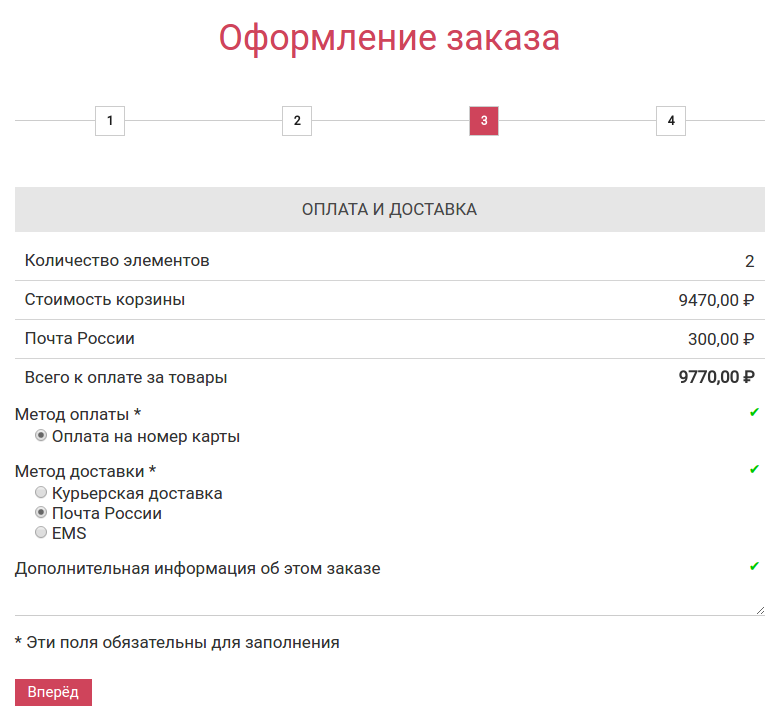Go to checkout step 2
This screenshot has height=722, width=780.
click(297, 121)
